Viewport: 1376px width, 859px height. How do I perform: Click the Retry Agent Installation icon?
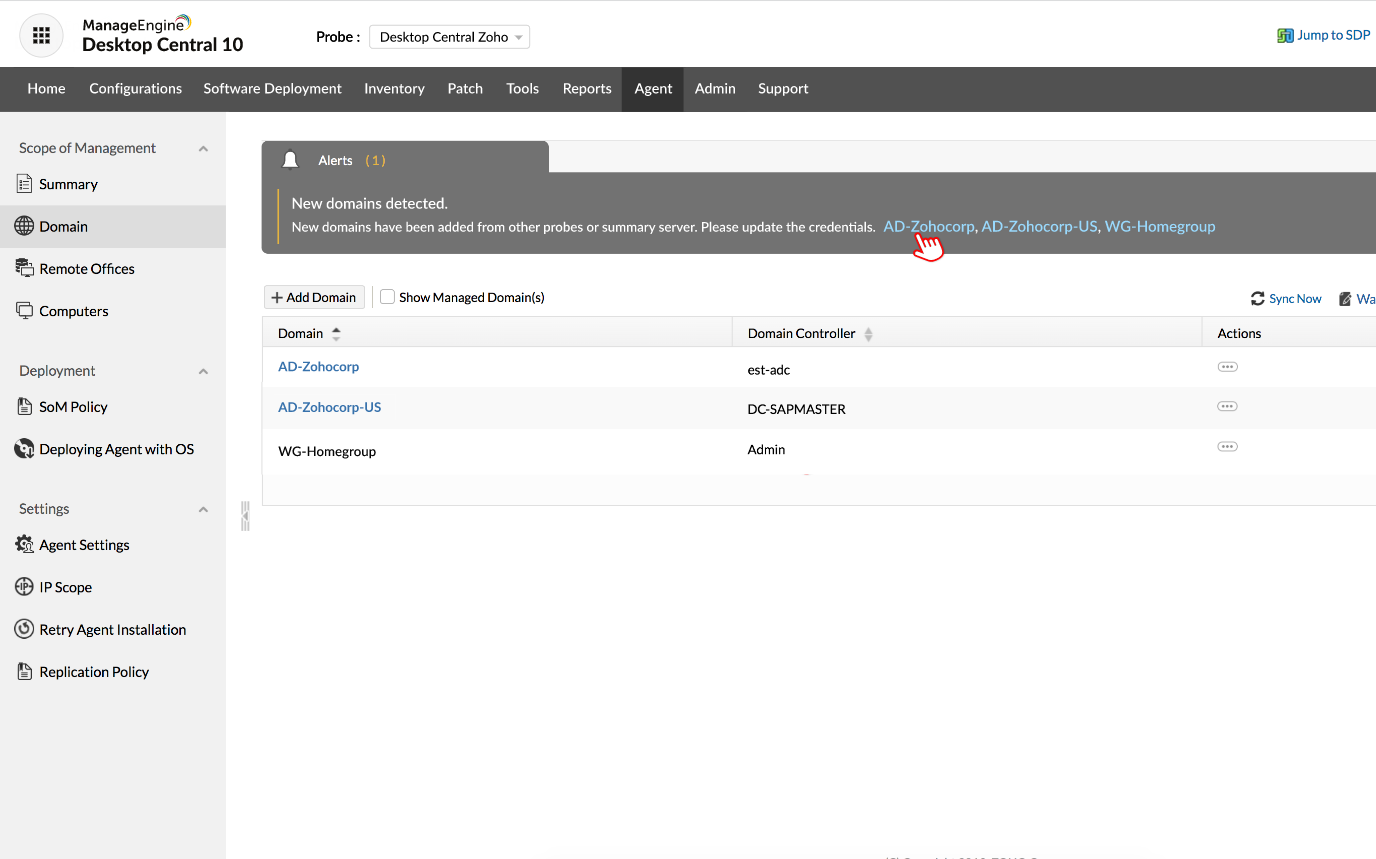tap(24, 629)
